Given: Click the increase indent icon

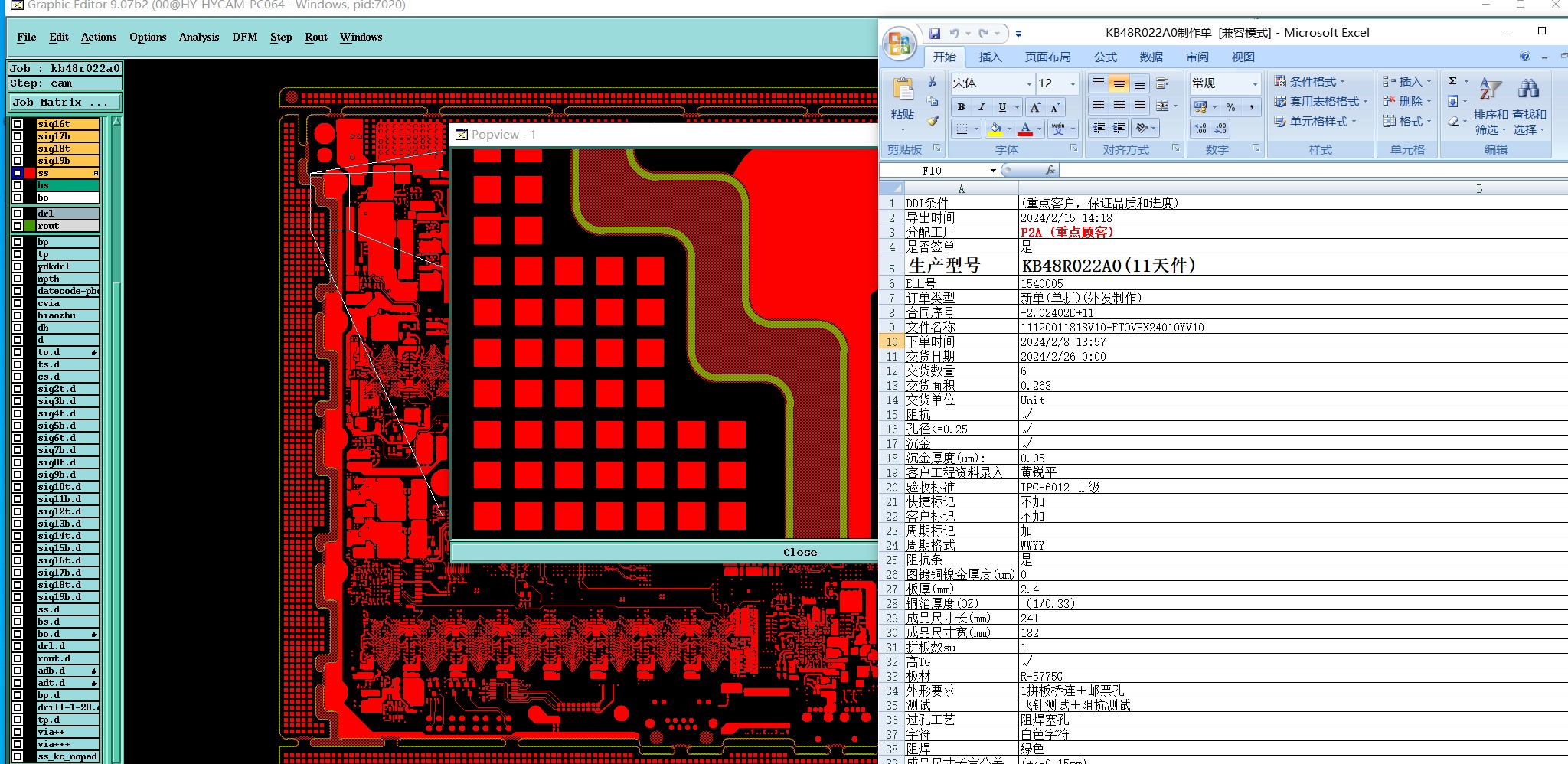Looking at the screenshot, I should click(1119, 128).
